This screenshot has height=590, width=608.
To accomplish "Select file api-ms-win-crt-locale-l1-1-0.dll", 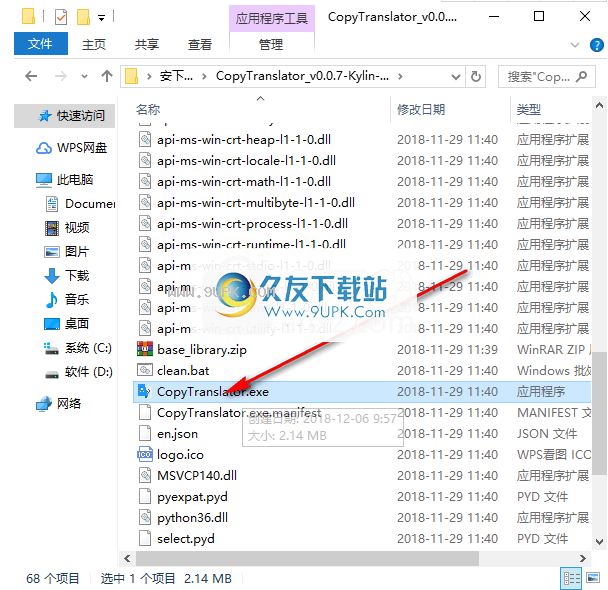I will click(247, 160).
